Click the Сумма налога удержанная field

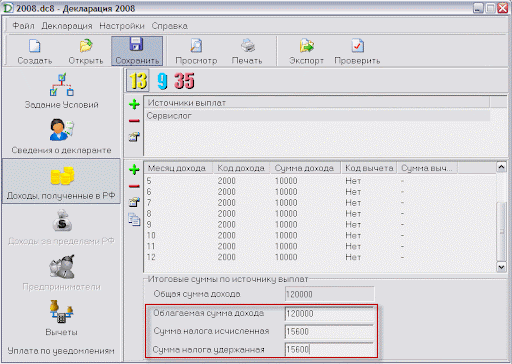pyautogui.click(x=329, y=350)
